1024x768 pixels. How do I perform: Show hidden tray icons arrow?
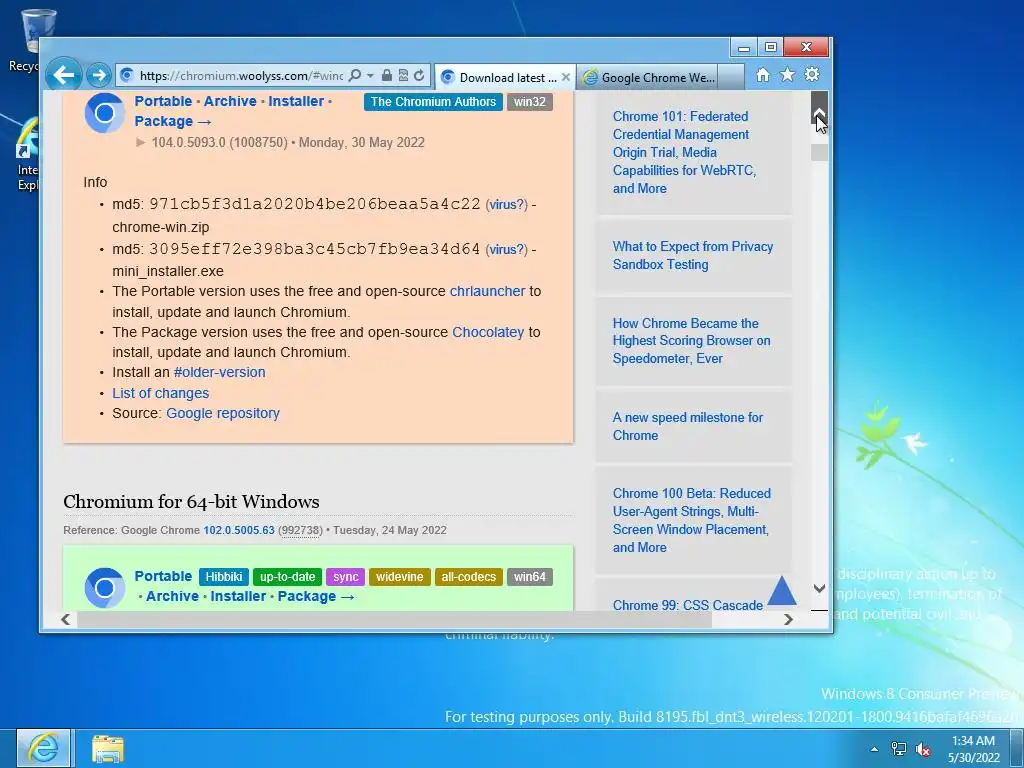click(874, 749)
